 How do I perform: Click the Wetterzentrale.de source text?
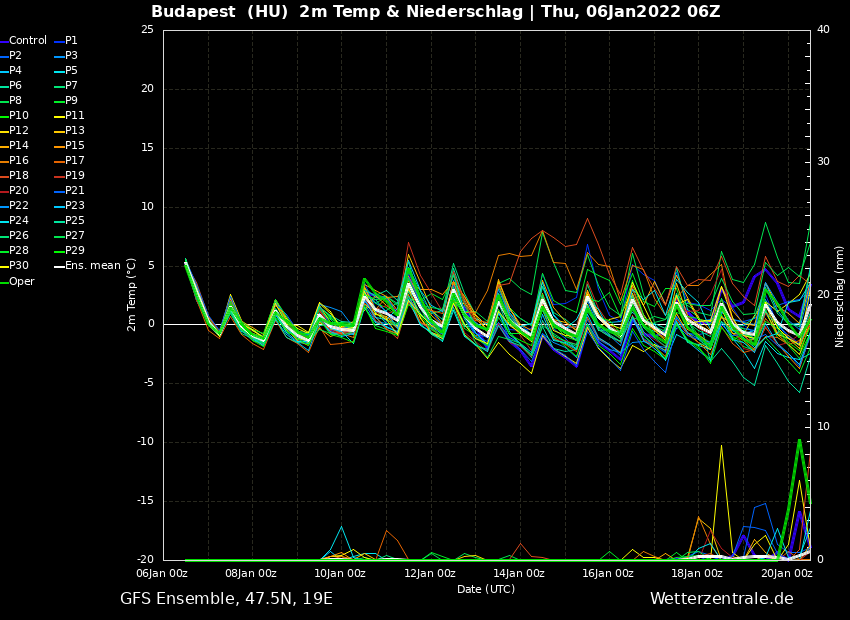pyautogui.click(x=721, y=599)
